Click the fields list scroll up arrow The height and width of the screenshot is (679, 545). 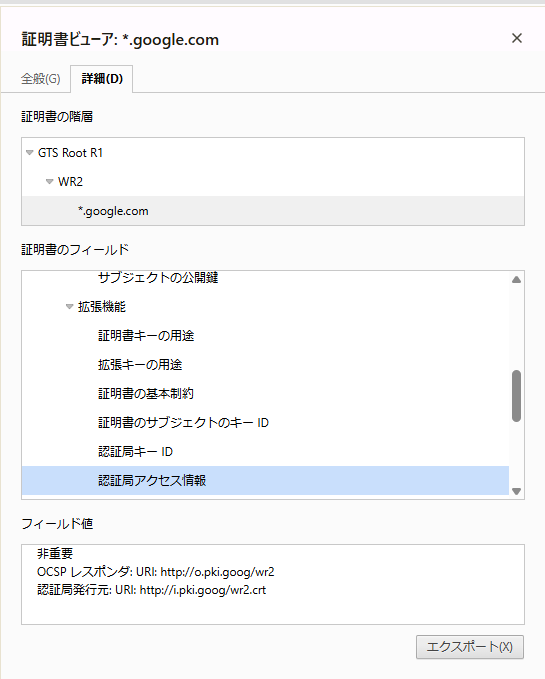point(516,280)
